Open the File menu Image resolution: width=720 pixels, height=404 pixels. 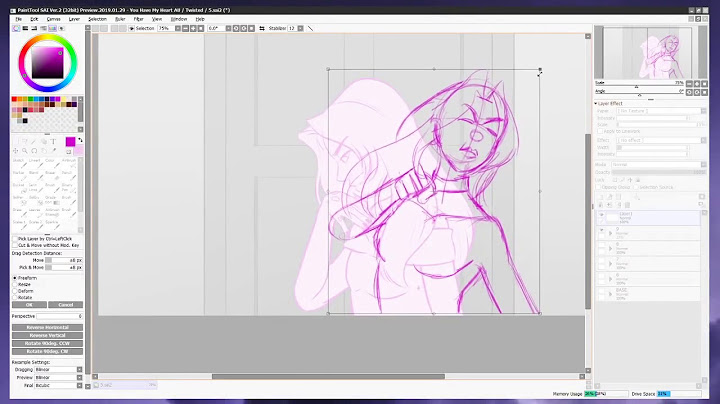tap(19, 19)
